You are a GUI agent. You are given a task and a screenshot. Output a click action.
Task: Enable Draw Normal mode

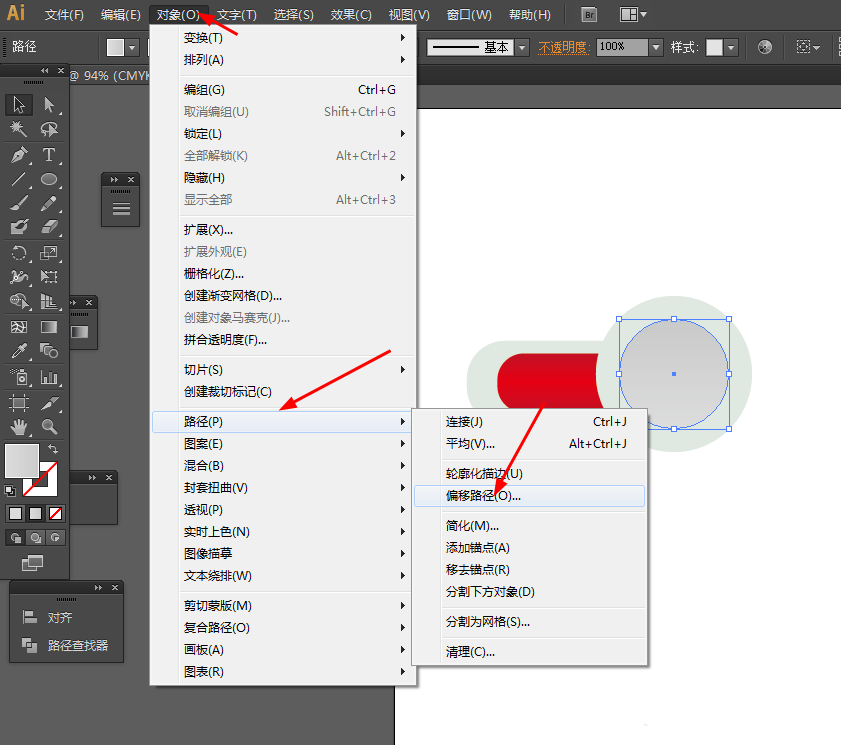[16, 537]
